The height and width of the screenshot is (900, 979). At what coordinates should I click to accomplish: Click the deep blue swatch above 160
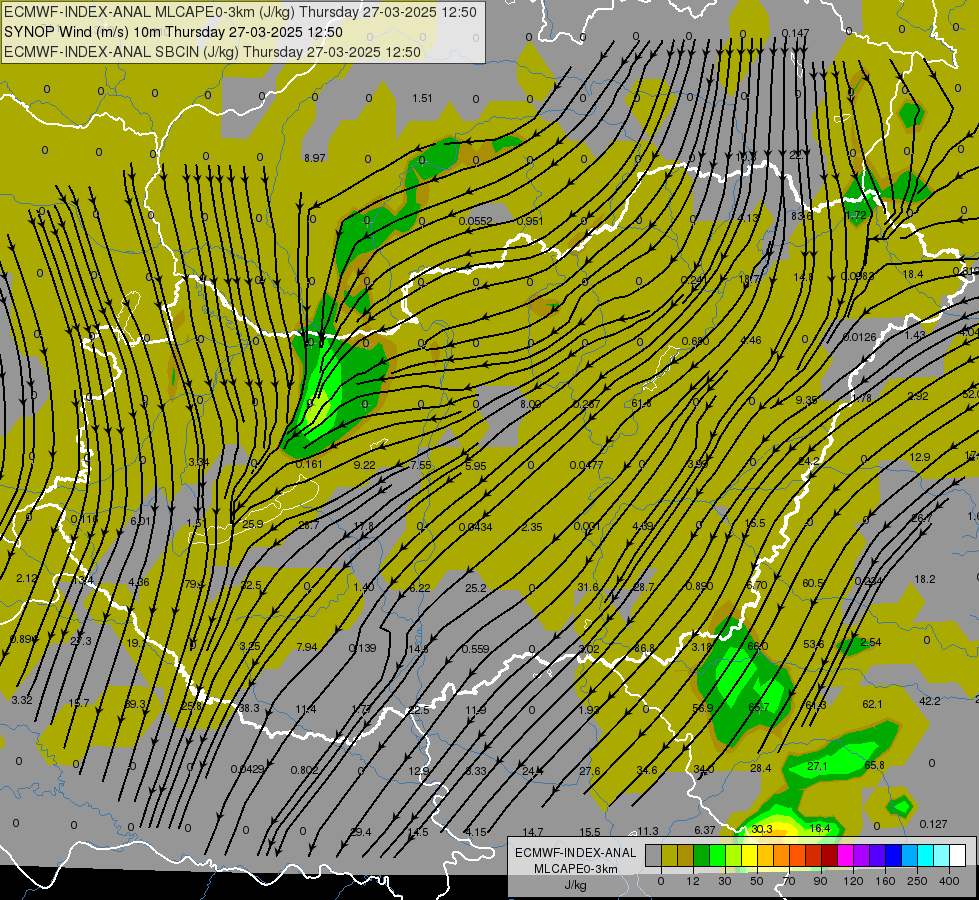(x=894, y=856)
